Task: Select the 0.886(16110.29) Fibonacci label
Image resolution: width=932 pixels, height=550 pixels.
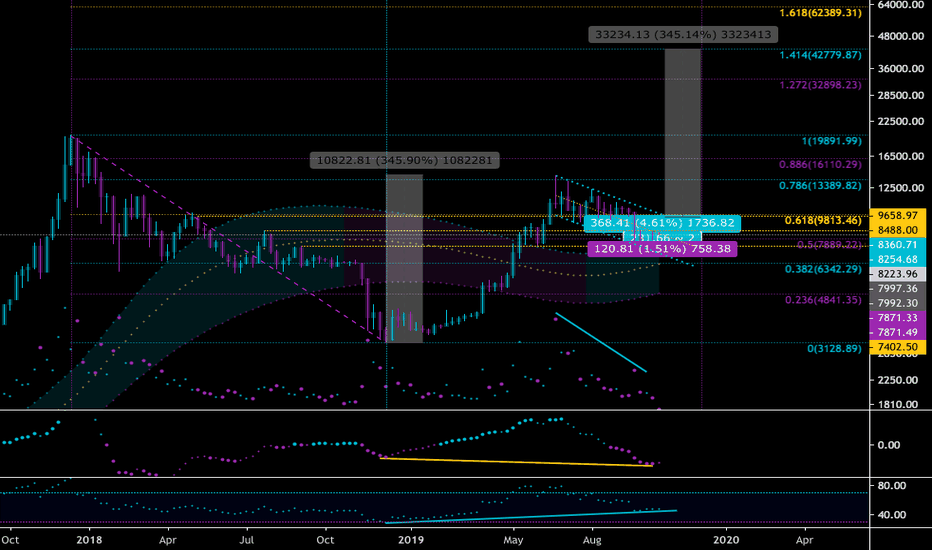Action: click(820, 164)
